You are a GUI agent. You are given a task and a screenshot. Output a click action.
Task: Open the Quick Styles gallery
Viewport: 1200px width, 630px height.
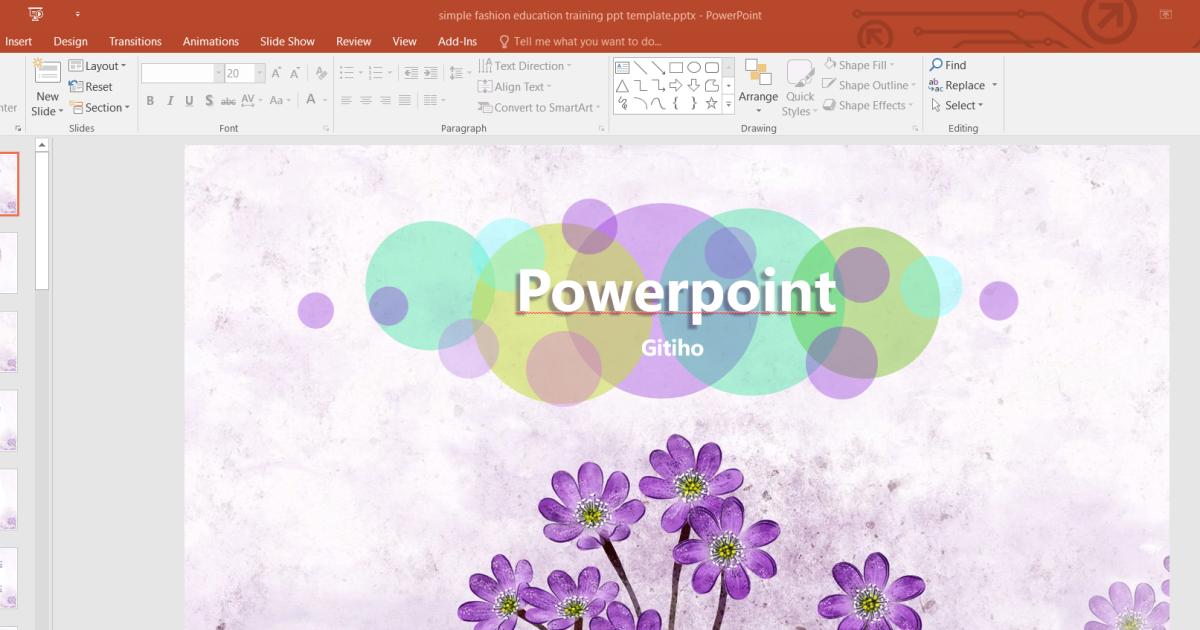(x=799, y=85)
